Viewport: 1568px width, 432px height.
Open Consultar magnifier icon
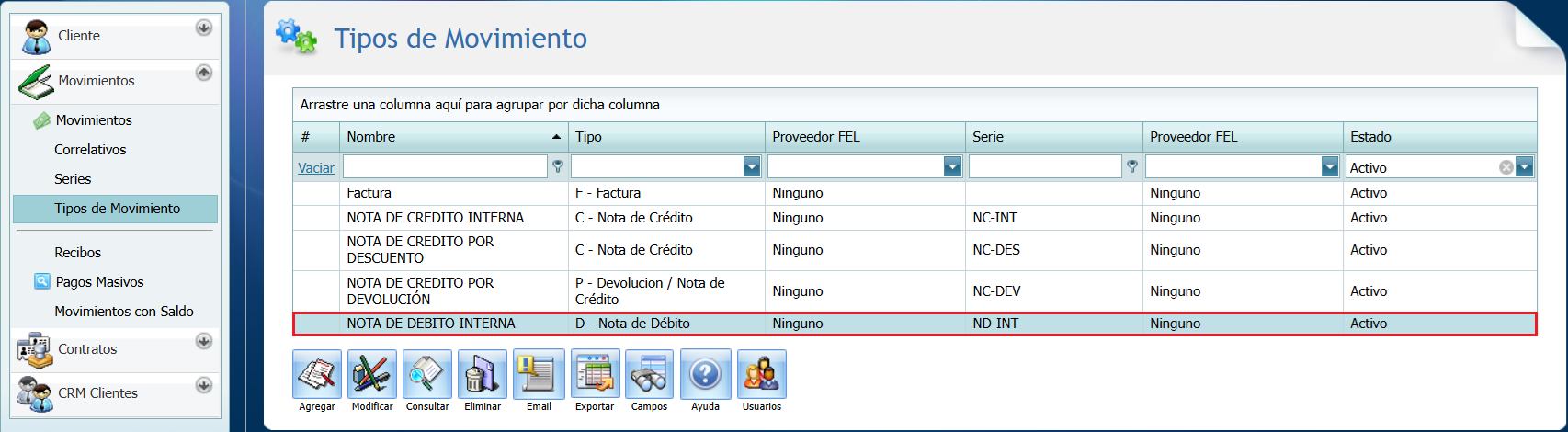click(427, 374)
